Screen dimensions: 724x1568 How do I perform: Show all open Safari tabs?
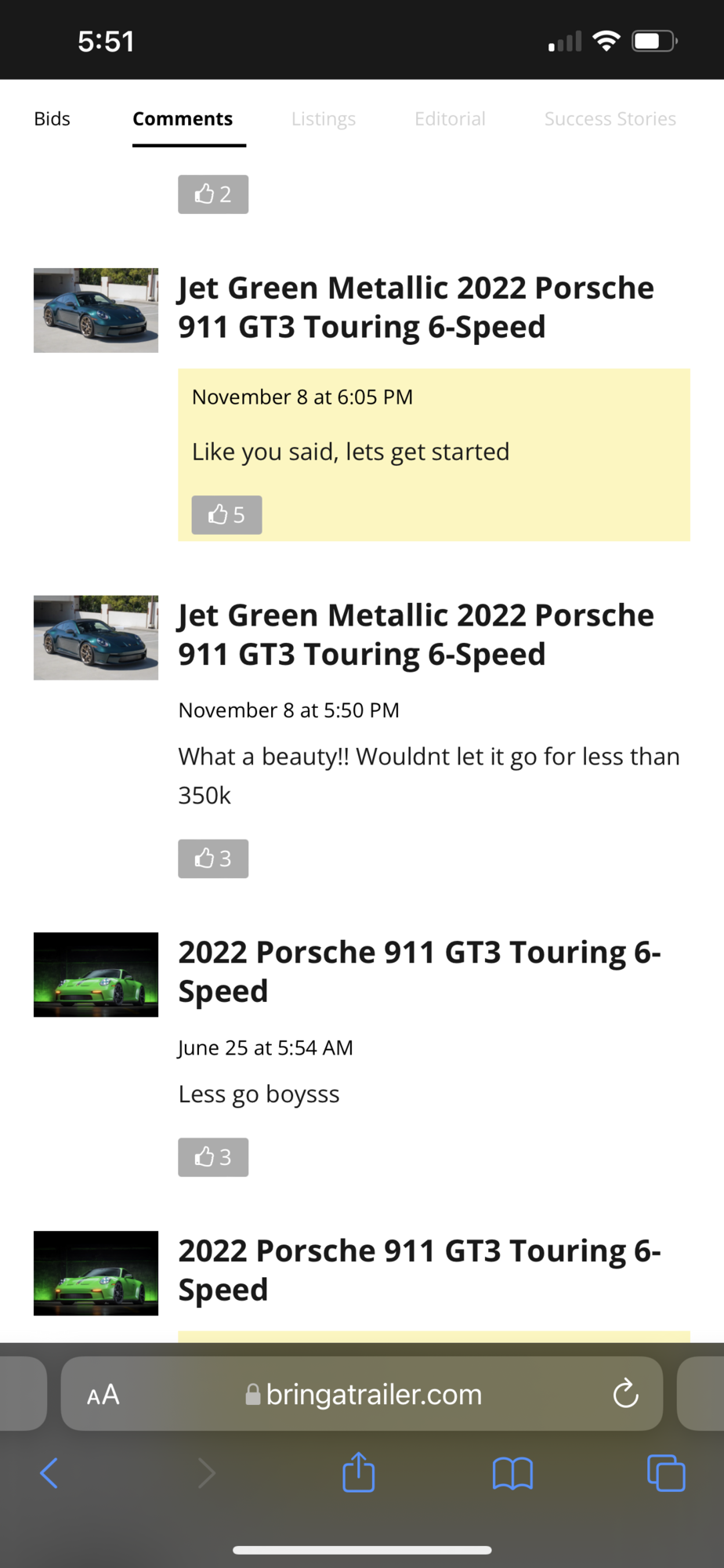(666, 1473)
